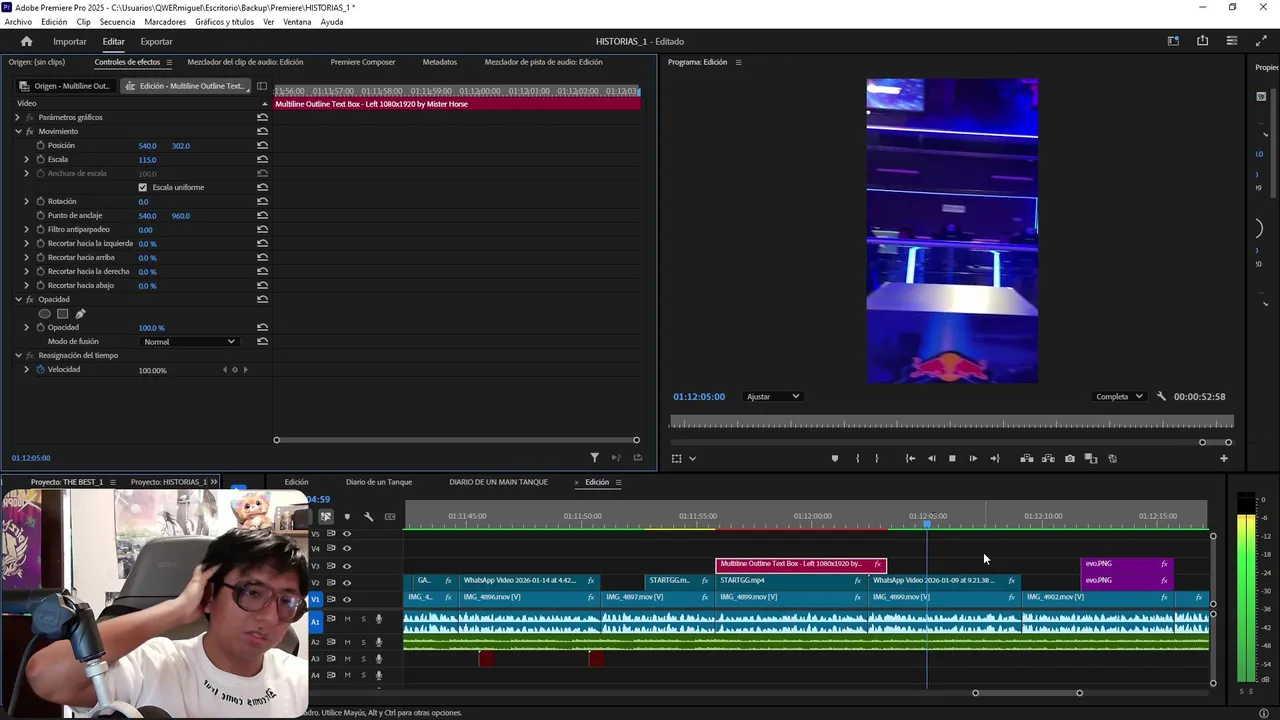This screenshot has width=1280, height=720.
Task: Collapse the Opacidad effect group
Action: pos(18,299)
